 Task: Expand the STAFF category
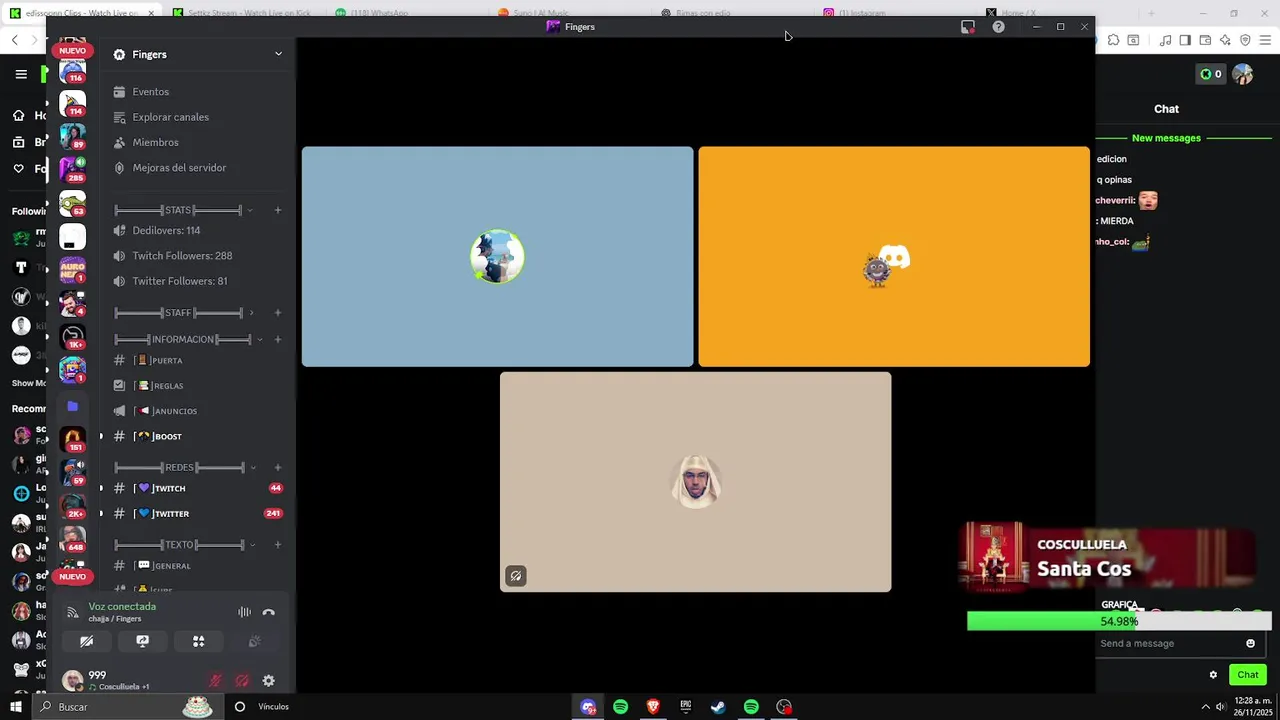pyautogui.click(x=184, y=313)
